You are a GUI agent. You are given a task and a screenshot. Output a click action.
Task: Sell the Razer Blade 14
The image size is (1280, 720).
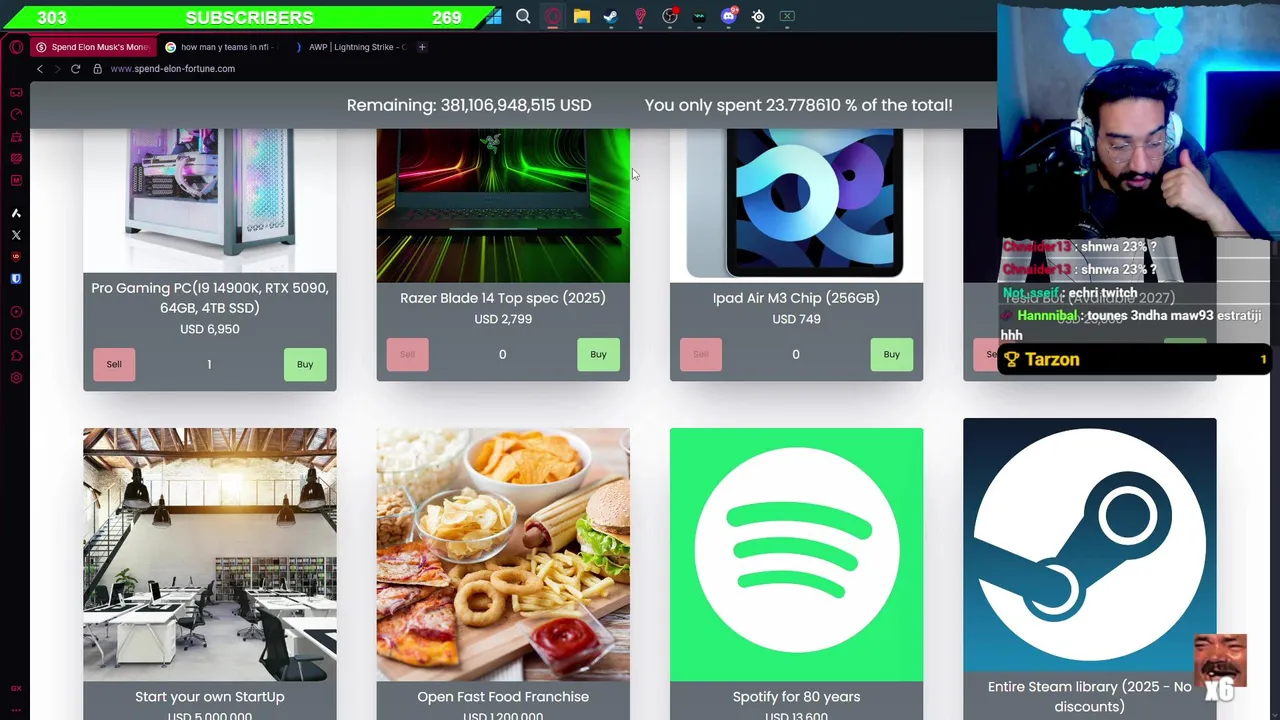click(x=407, y=354)
